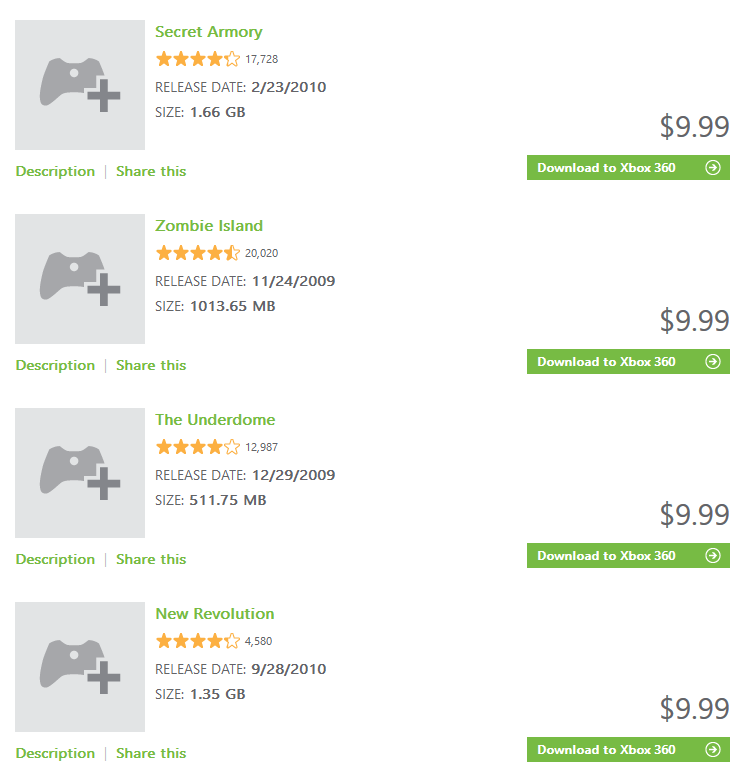Click the New Revolution controller thumbnail icon
Screen dimensions: 756x781
(80, 667)
